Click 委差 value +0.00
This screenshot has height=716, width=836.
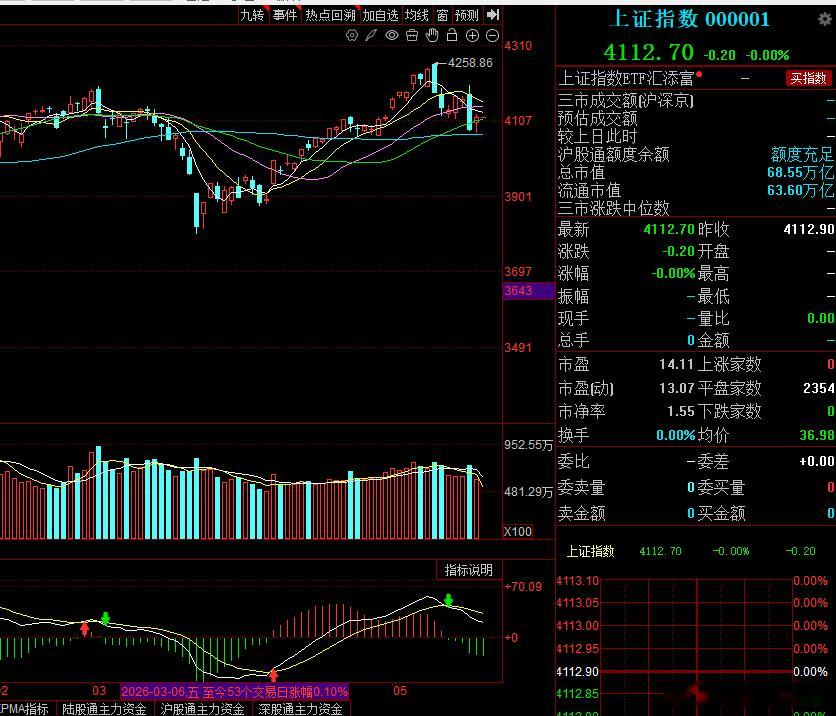pyautogui.click(x=817, y=461)
